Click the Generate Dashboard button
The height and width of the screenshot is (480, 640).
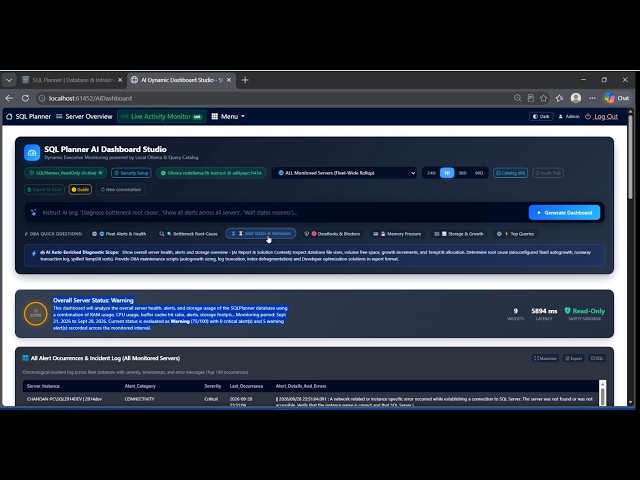click(564, 213)
